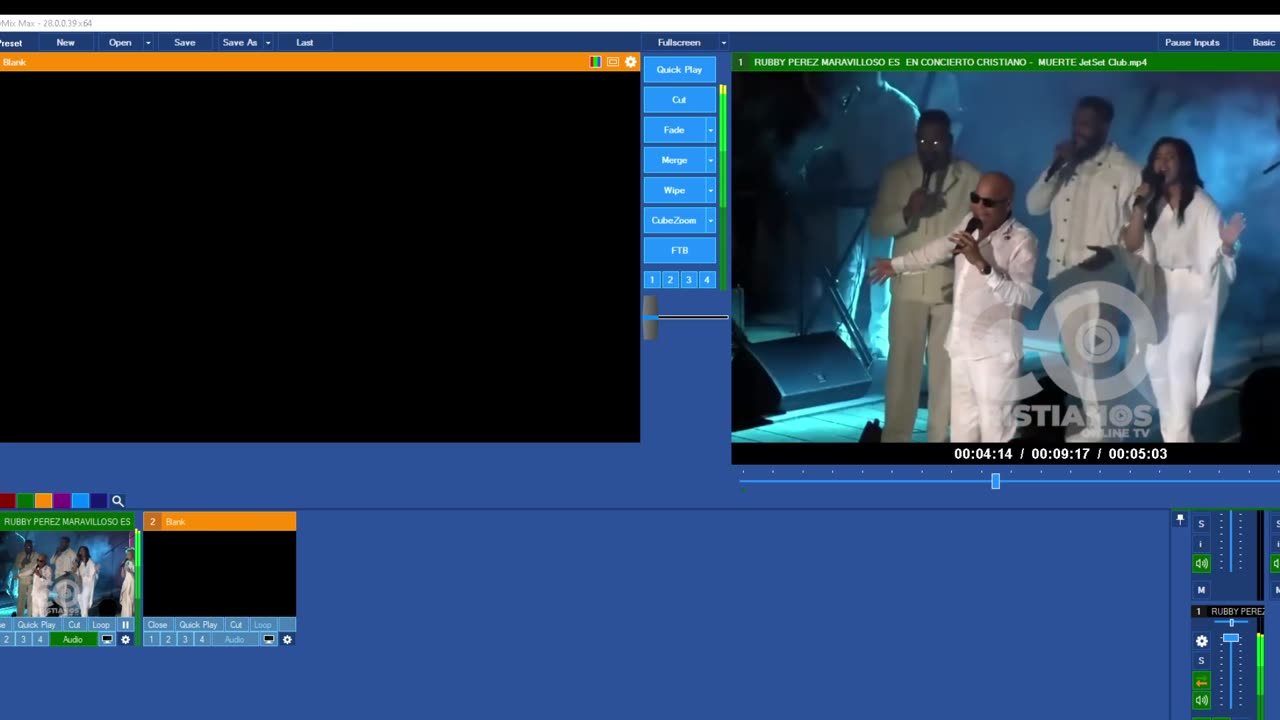Click the pin icon in audio mixer

[1180, 519]
